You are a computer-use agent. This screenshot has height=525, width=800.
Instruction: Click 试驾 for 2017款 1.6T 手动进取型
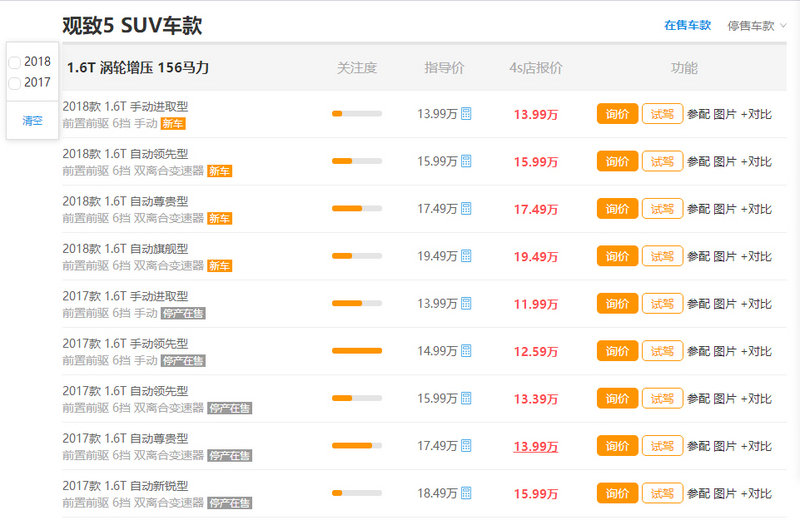point(662,304)
